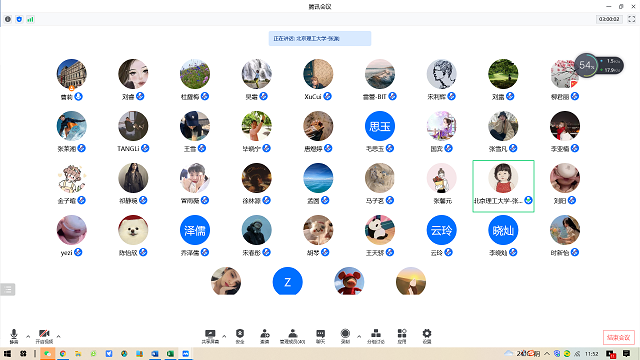The image size is (640, 360).
Task: Open the meeting info icon
Action: [8, 19]
